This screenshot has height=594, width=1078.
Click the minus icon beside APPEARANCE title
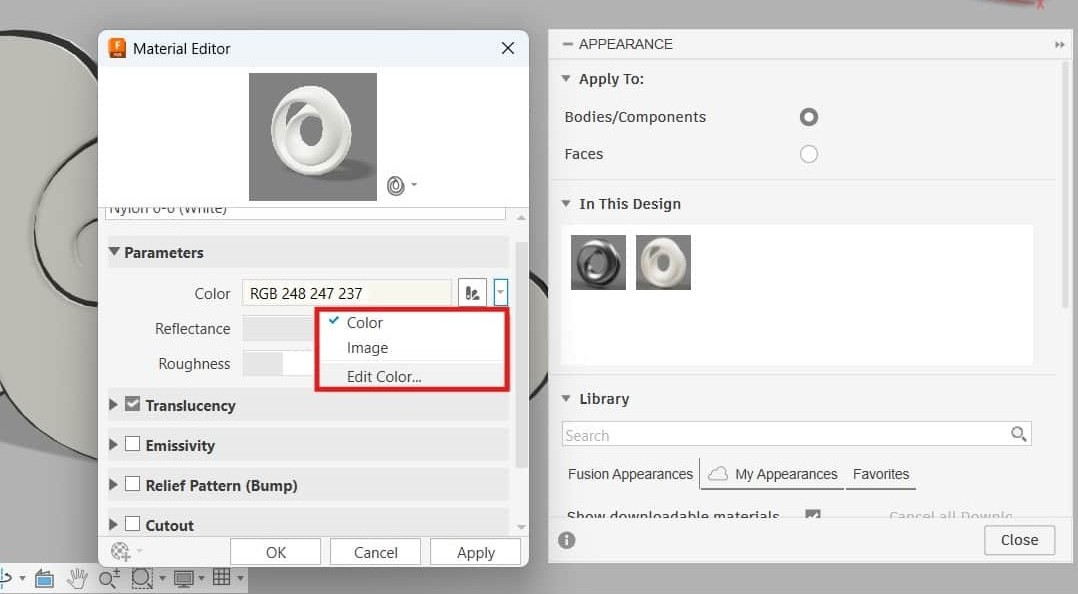tap(567, 44)
